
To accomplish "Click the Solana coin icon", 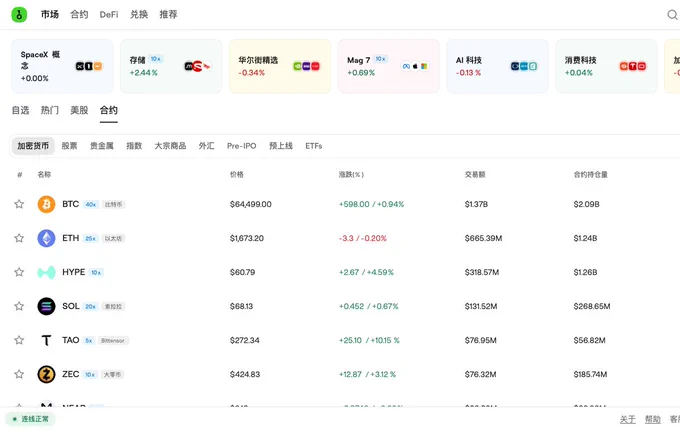I will (x=46, y=306).
